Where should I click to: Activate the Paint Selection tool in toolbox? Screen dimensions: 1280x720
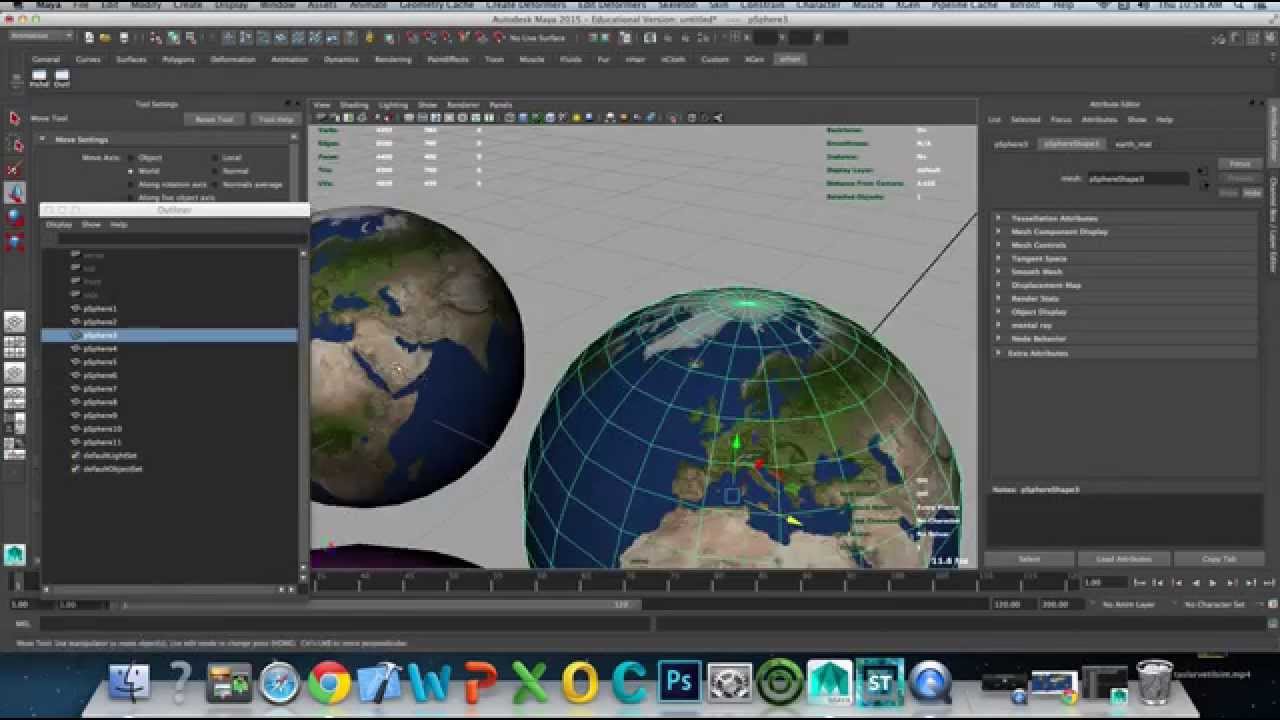[x=15, y=169]
